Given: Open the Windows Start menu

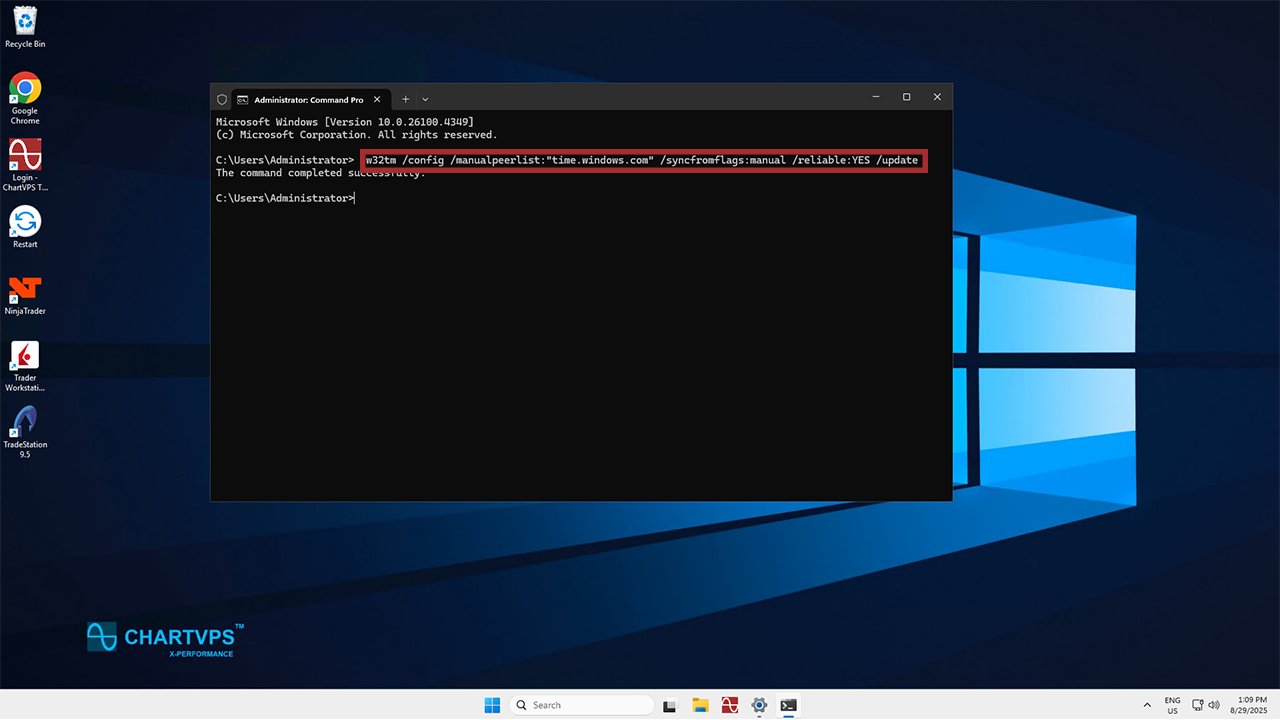Looking at the screenshot, I should click(x=492, y=705).
